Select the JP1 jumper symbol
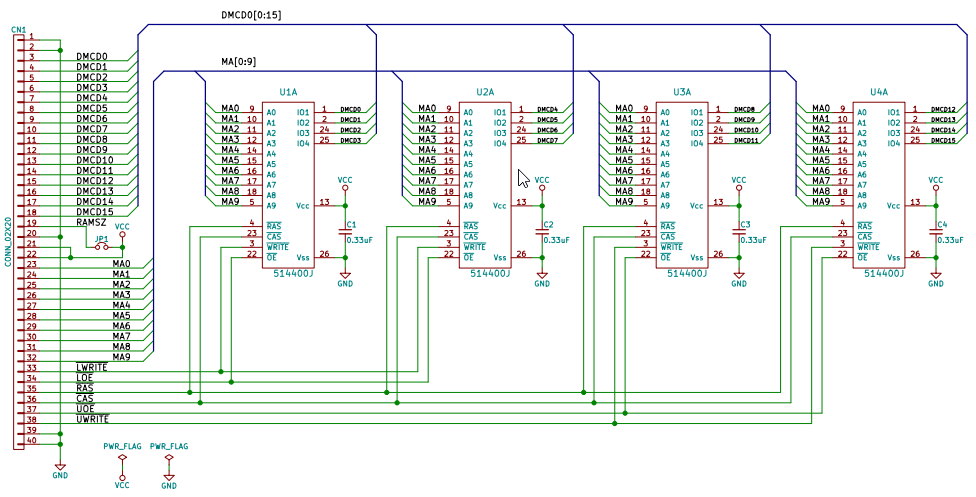Viewport: 976px width, 497px height. click(101, 247)
